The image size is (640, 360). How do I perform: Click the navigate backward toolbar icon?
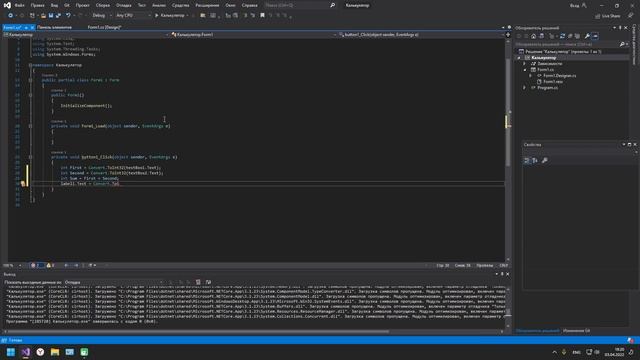[x=10, y=16]
